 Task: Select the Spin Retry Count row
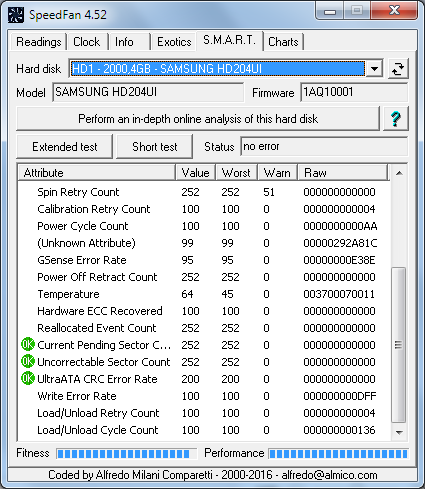[x=204, y=192]
